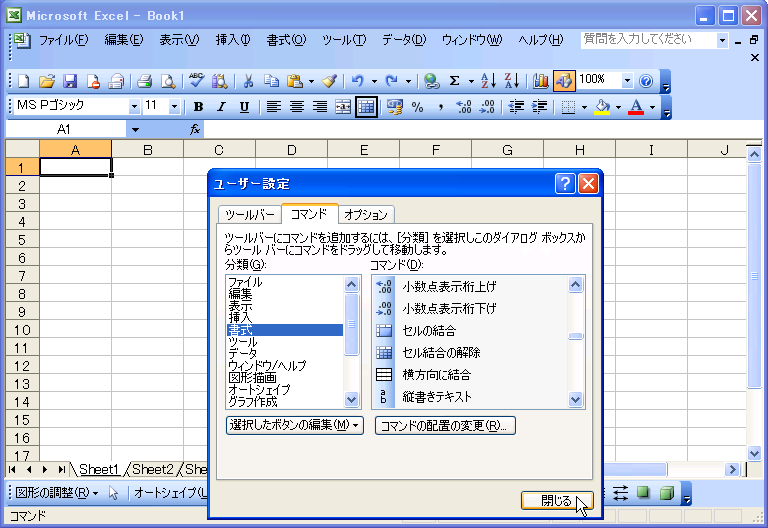Expand the Font Color dropdown arrow
This screenshot has height=528, width=768.
(652, 107)
